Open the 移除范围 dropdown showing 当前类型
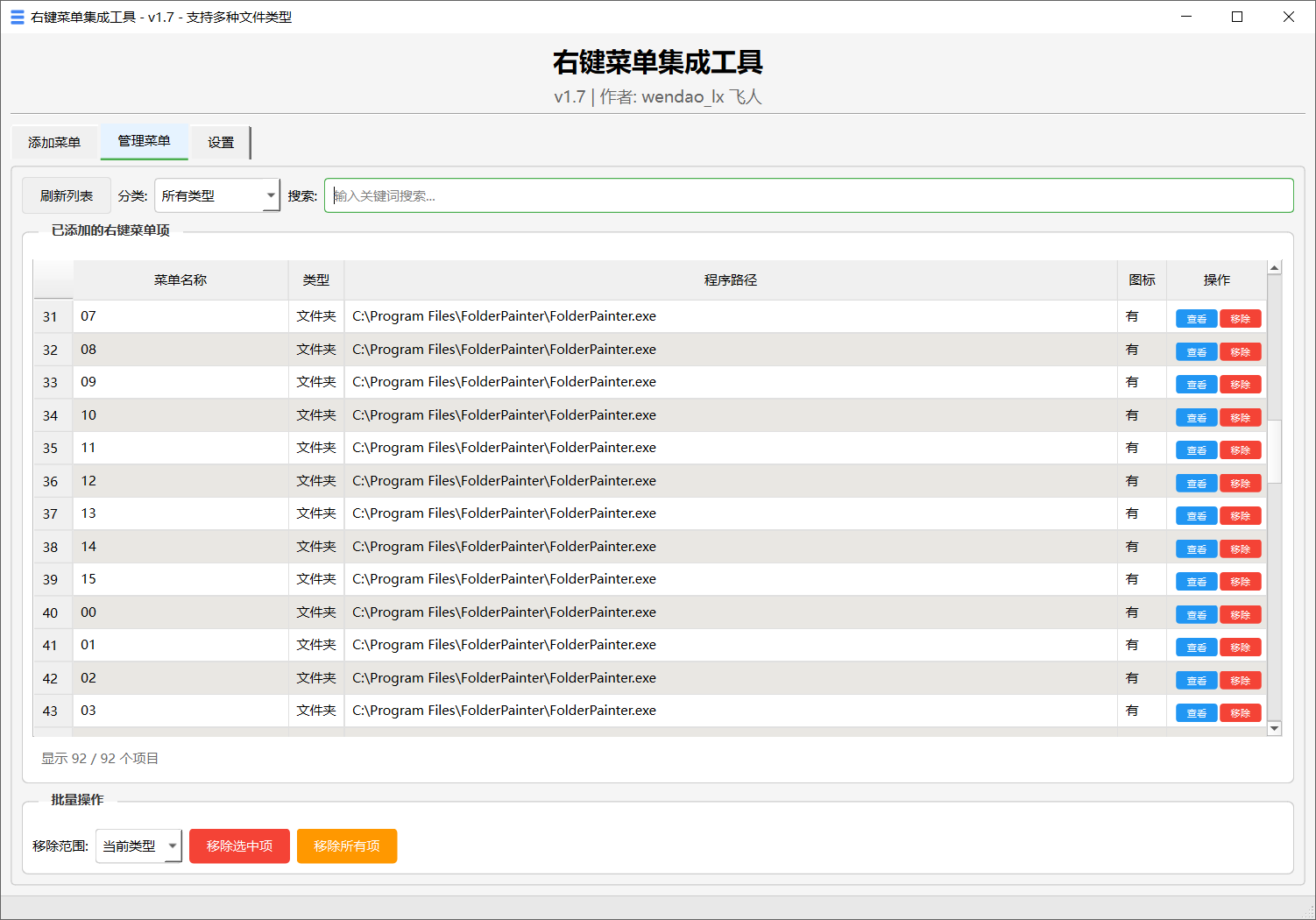The height and width of the screenshot is (920, 1316). [x=138, y=846]
